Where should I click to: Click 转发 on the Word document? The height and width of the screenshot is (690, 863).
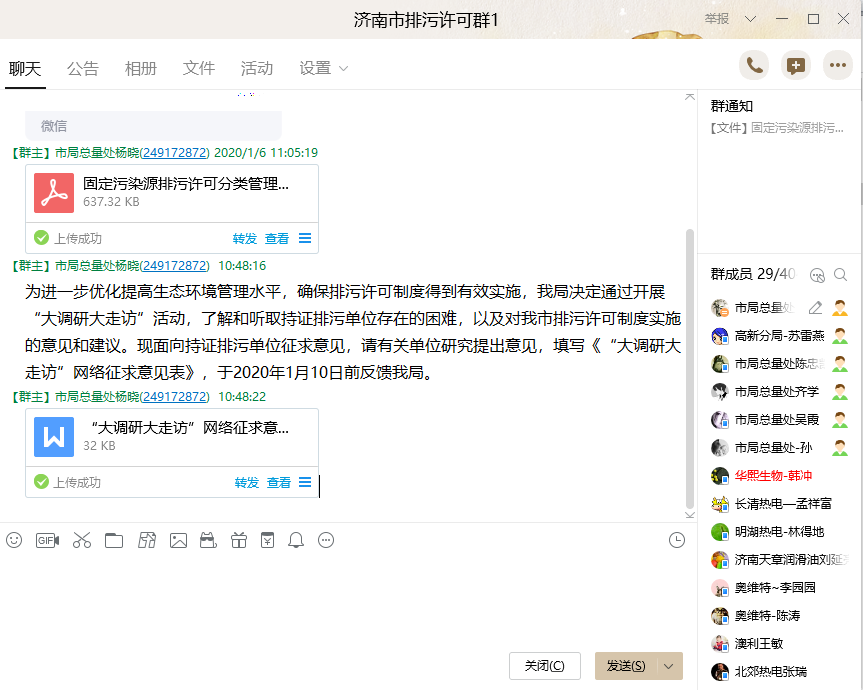[x=246, y=482]
